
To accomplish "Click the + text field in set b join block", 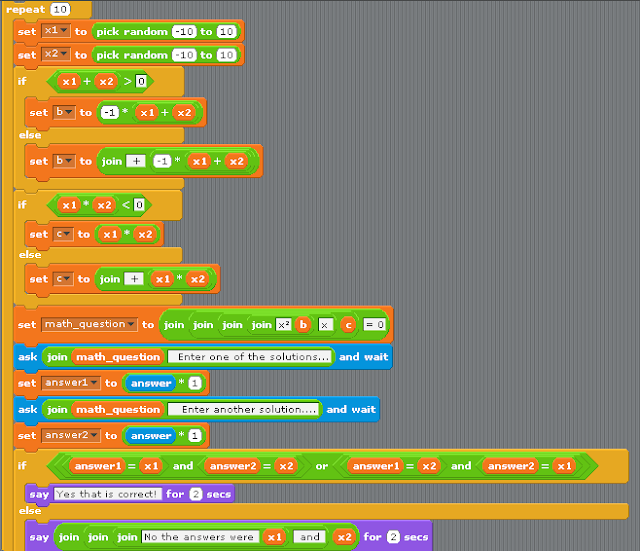I will pos(136,161).
